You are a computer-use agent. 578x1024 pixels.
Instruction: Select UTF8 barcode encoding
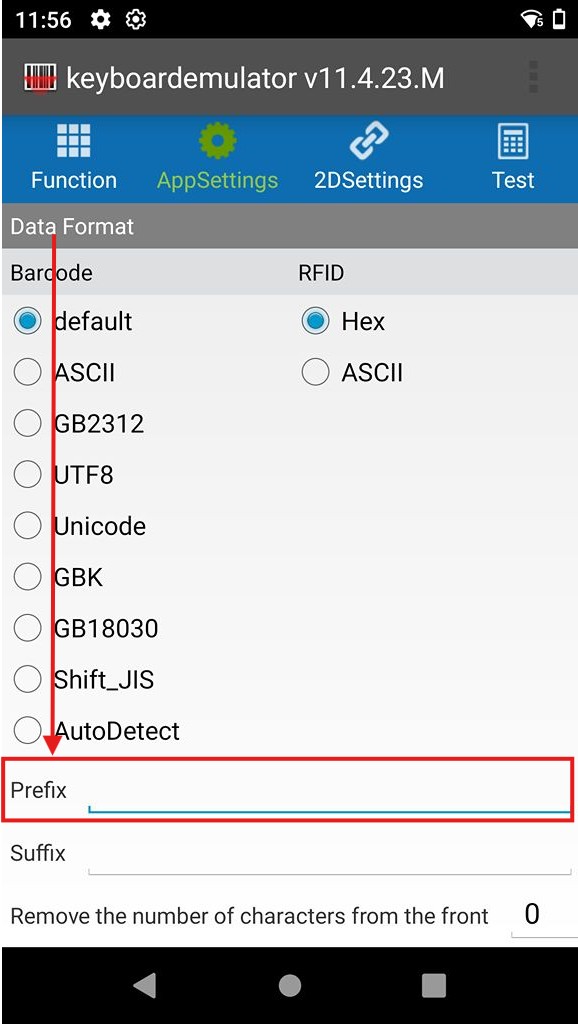click(x=27, y=474)
